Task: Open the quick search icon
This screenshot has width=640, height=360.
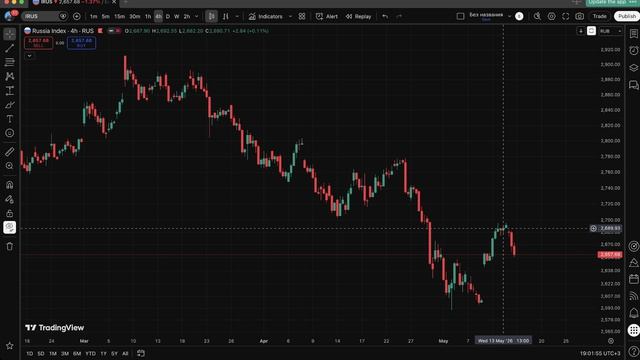Action: [537, 16]
